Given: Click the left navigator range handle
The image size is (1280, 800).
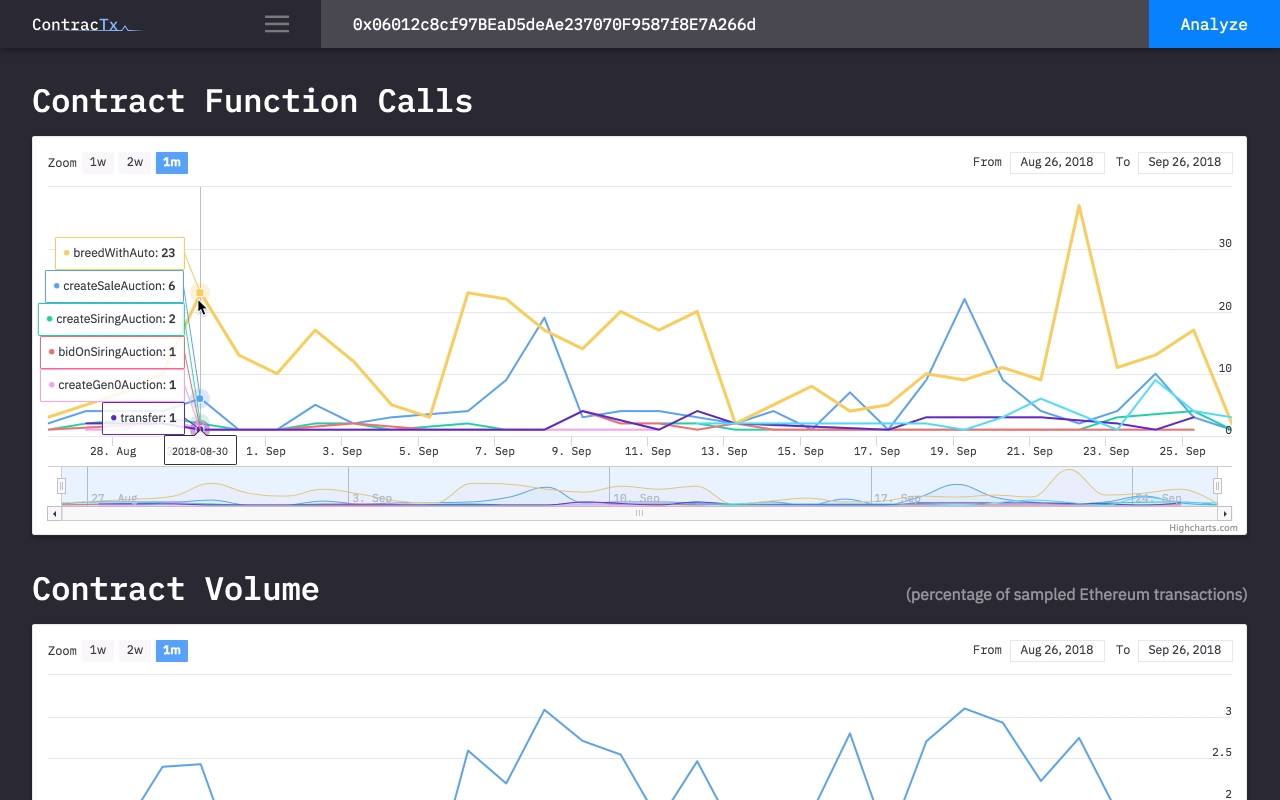Looking at the screenshot, I should (61, 485).
